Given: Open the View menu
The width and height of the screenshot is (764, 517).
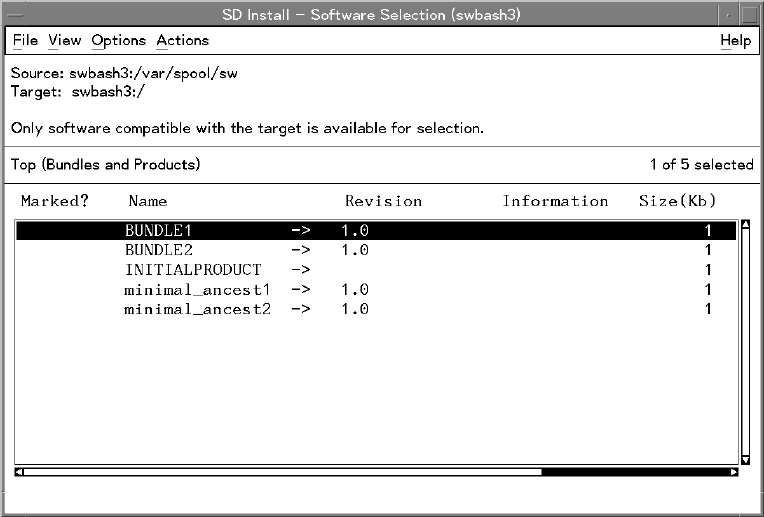Looking at the screenshot, I should [x=64, y=40].
